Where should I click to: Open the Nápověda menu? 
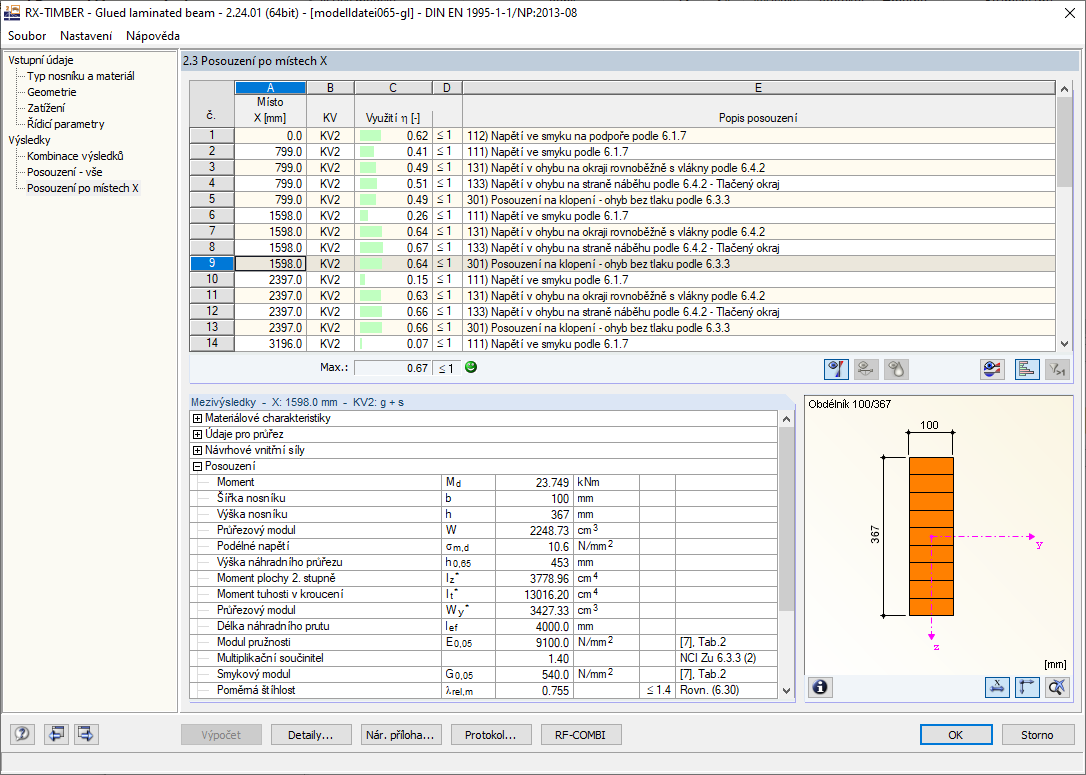(x=152, y=36)
